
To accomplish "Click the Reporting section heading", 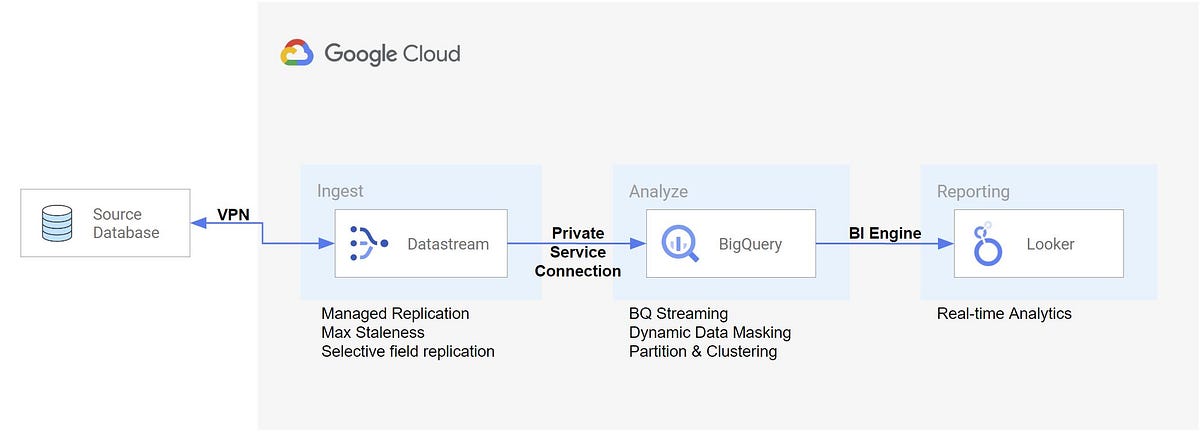I will pyautogui.click(x=973, y=191).
